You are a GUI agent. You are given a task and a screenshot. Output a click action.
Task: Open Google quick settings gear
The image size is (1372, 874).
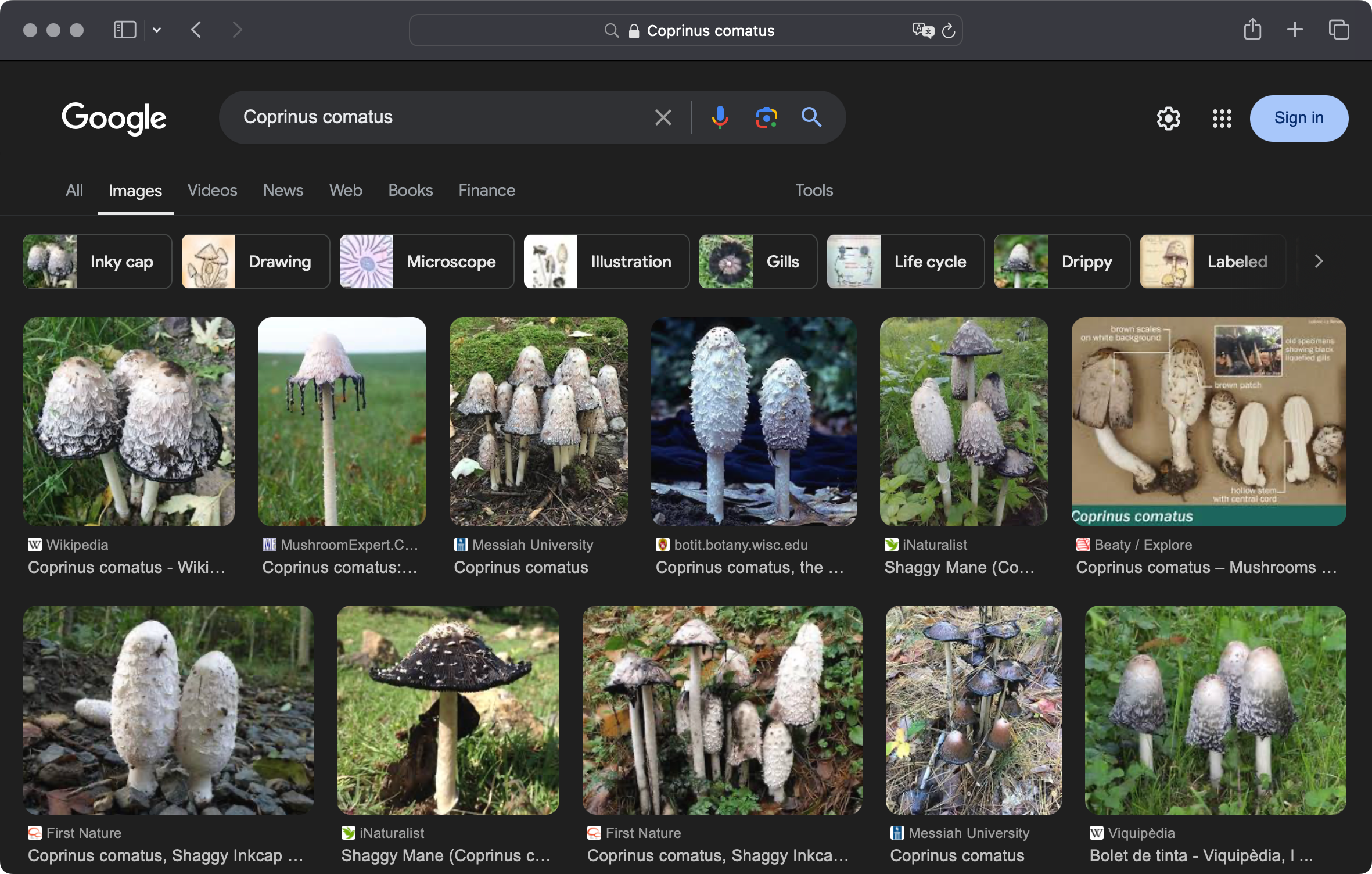pyautogui.click(x=1168, y=119)
